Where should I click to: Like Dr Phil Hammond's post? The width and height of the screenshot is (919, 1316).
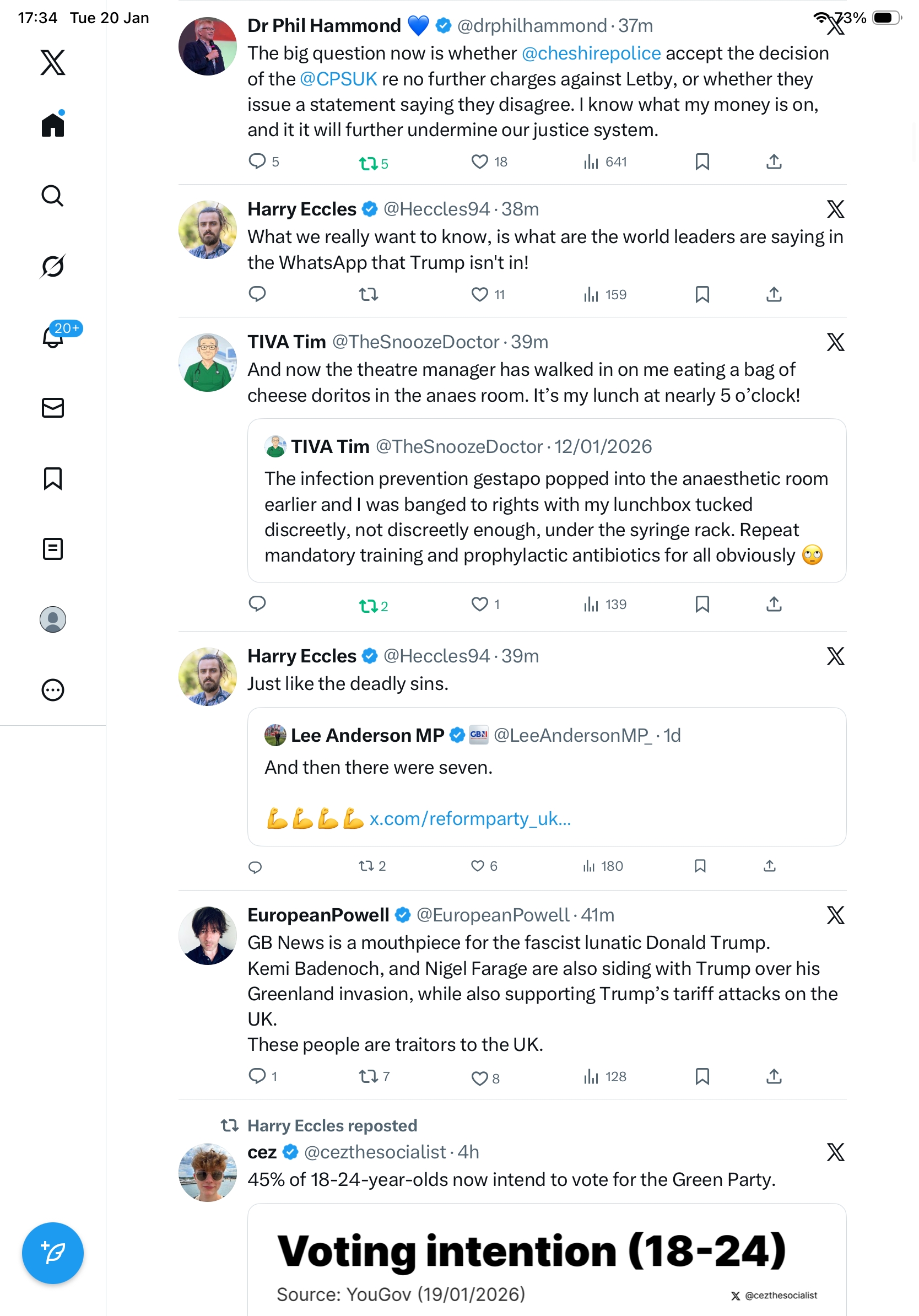click(479, 162)
